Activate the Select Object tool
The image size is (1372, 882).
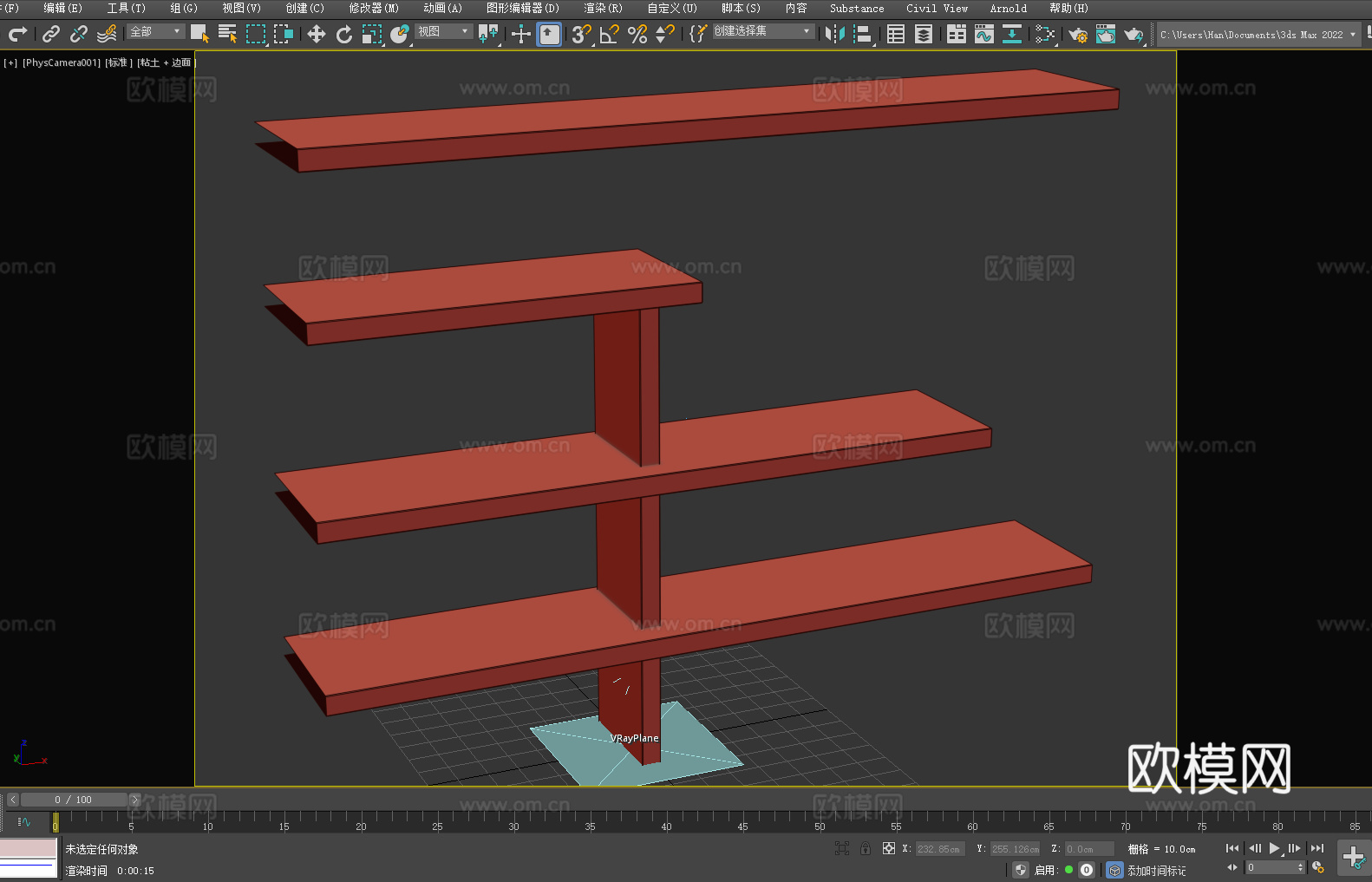point(199,34)
